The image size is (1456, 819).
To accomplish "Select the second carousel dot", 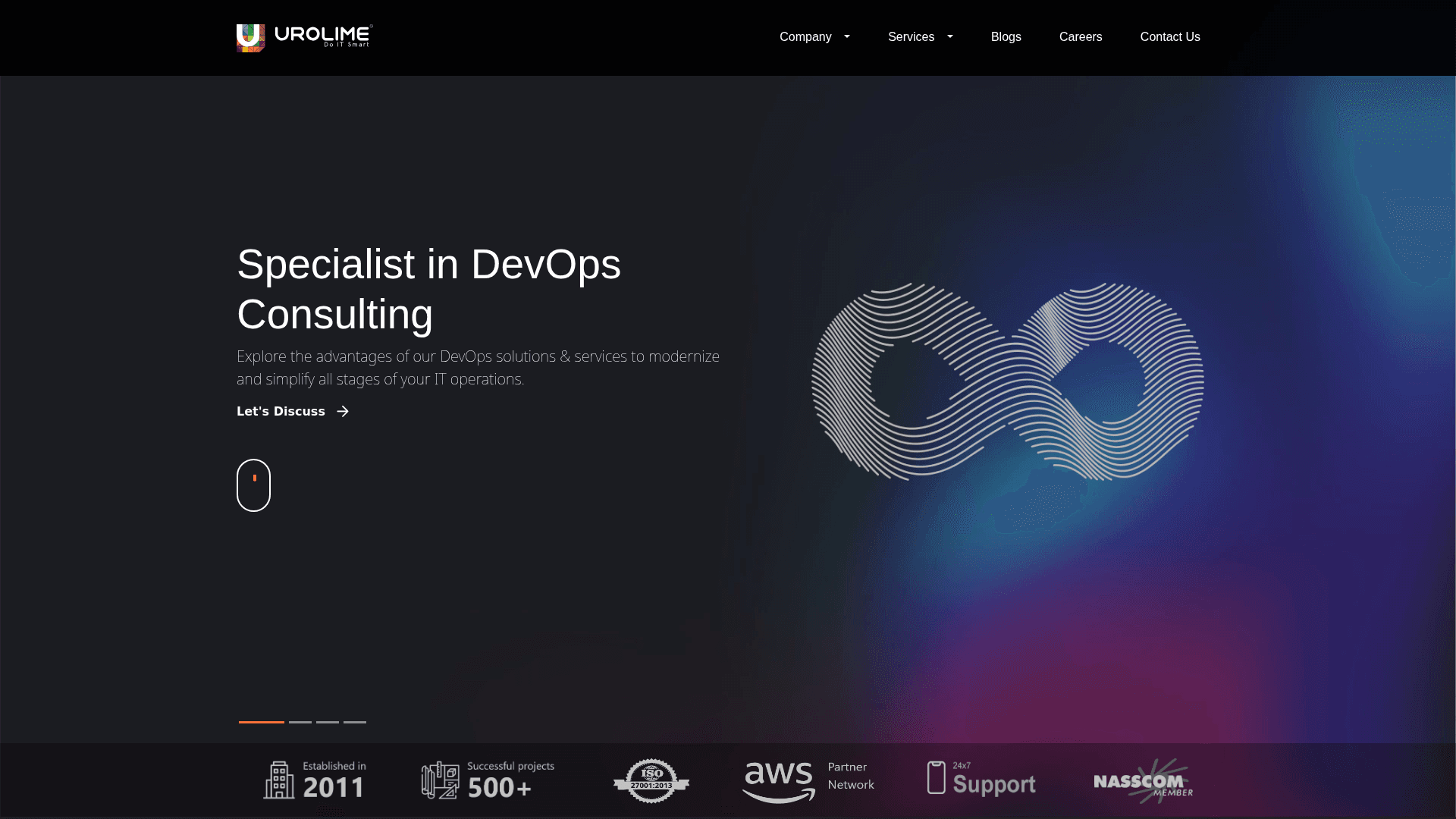I will point(300,723).
